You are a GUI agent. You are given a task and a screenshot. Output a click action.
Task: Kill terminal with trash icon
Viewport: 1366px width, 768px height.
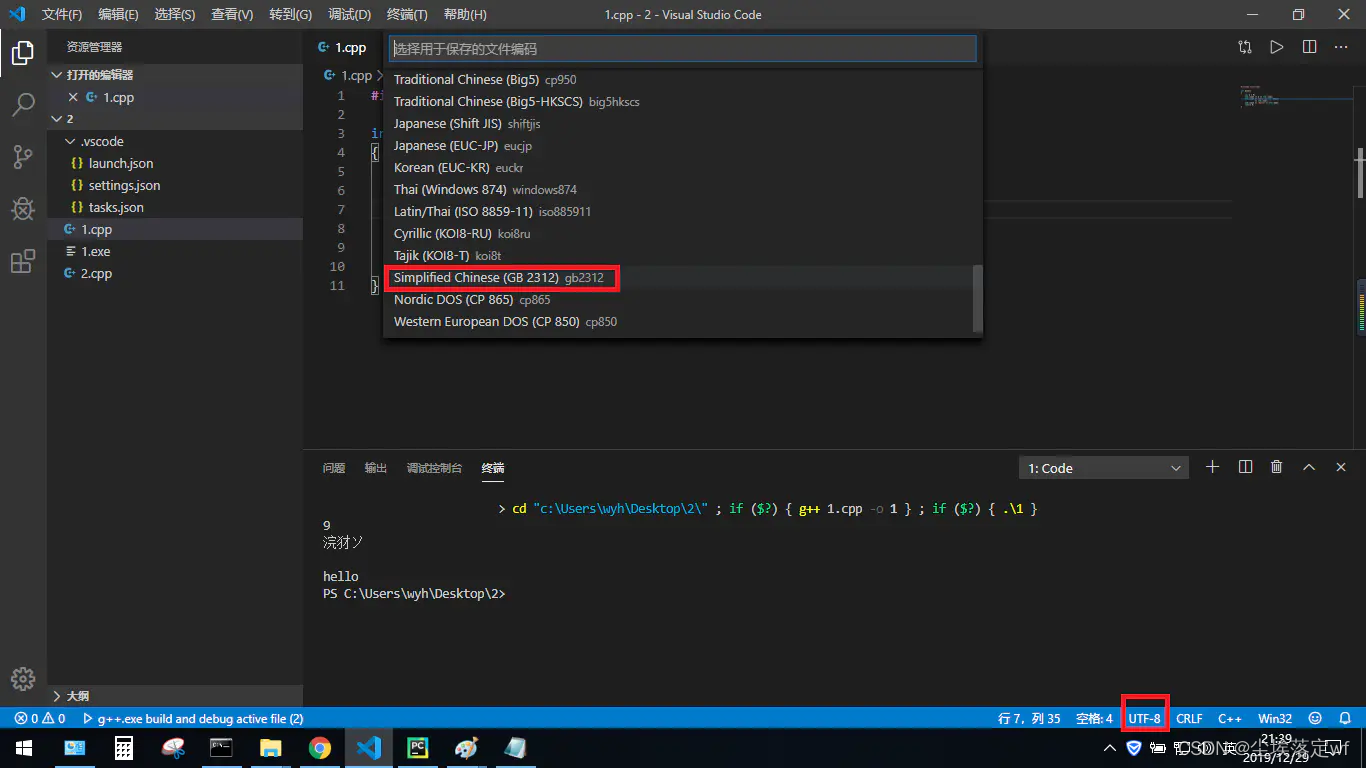(x=1276, y=467)
